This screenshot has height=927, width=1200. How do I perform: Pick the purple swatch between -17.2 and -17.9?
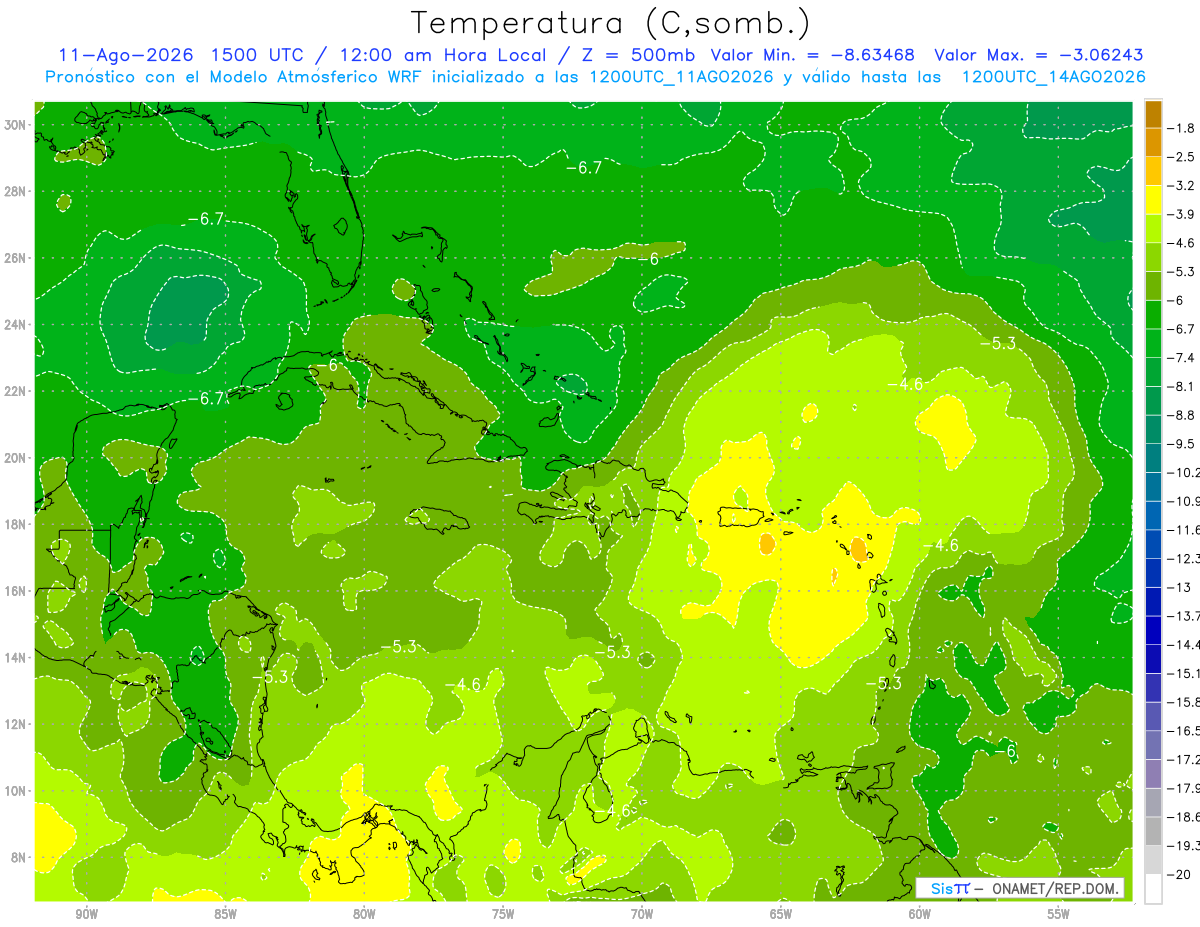(x=1153, y=773)
